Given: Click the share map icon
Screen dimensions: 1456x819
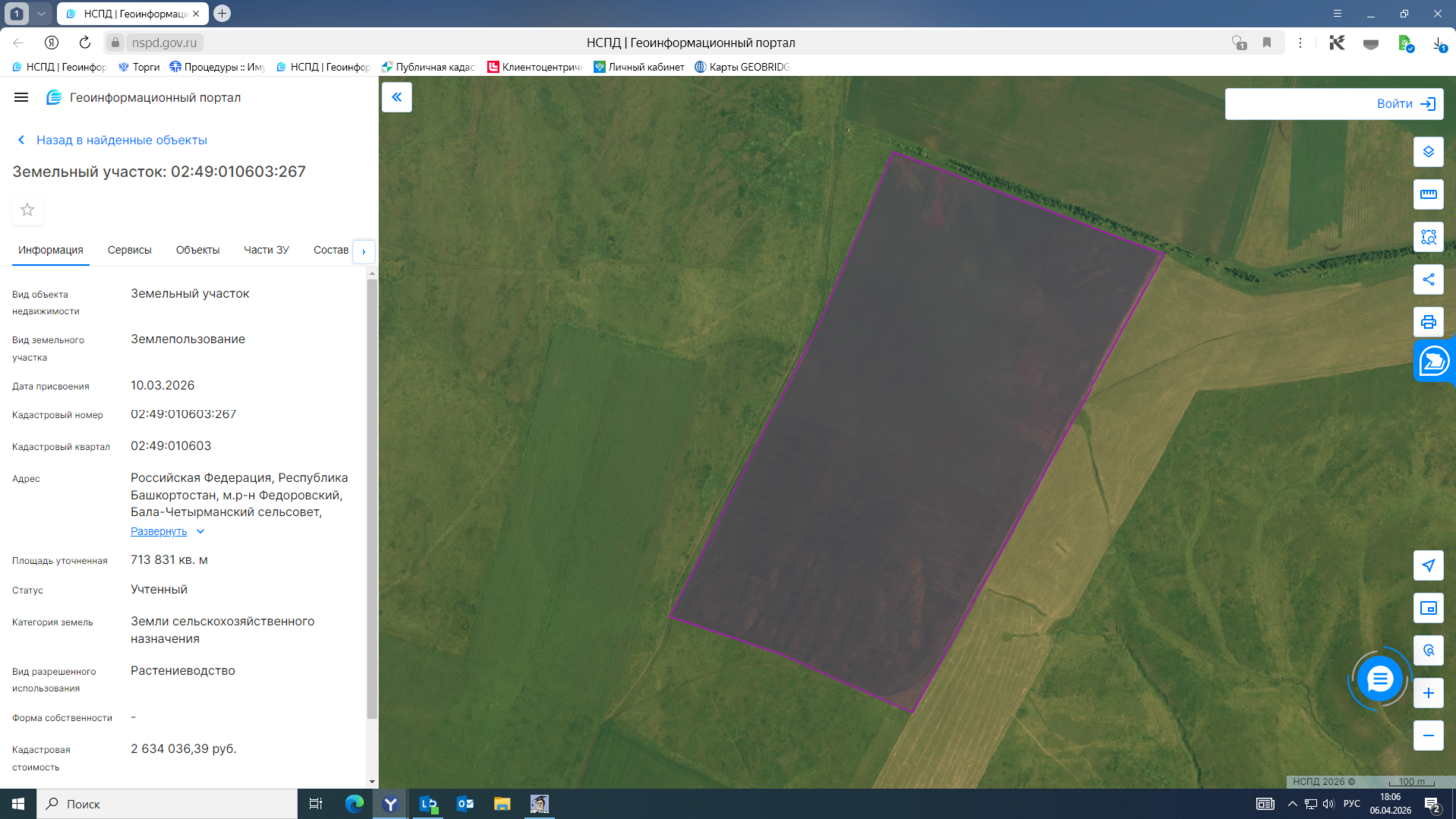Looking at the screenshot, I should coord(1428,280).
